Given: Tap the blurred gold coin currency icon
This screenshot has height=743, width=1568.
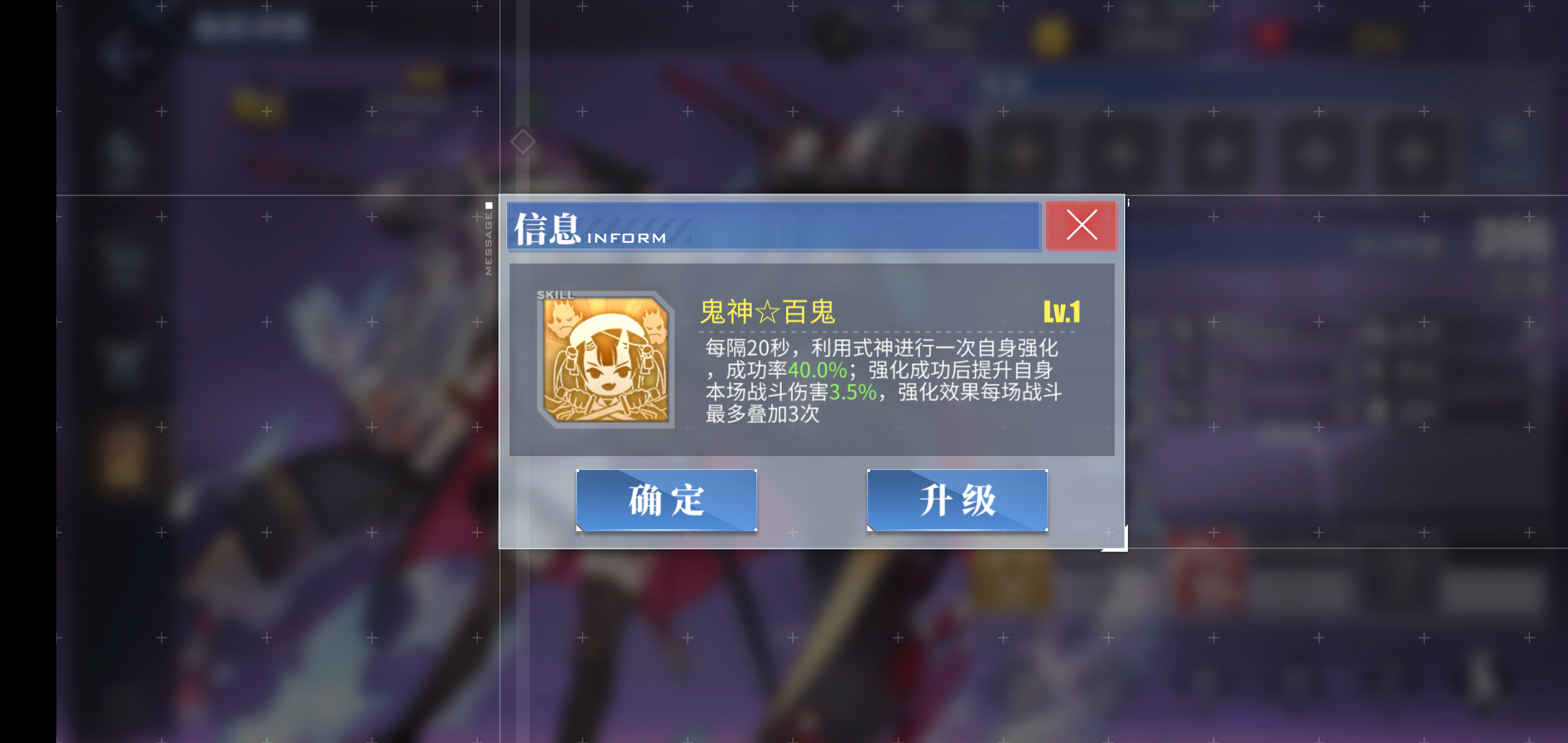Looking at the screenshot, I should pyautogui.click(x=1051, y=36).
